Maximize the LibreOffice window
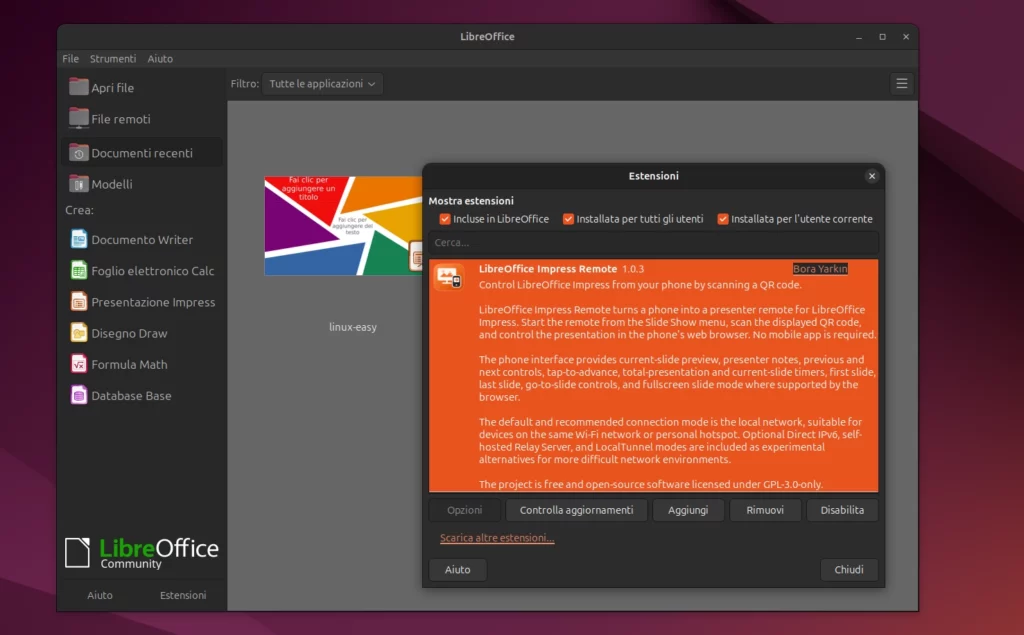Screen dimensions: 1024x635 [x=882, y=37]
